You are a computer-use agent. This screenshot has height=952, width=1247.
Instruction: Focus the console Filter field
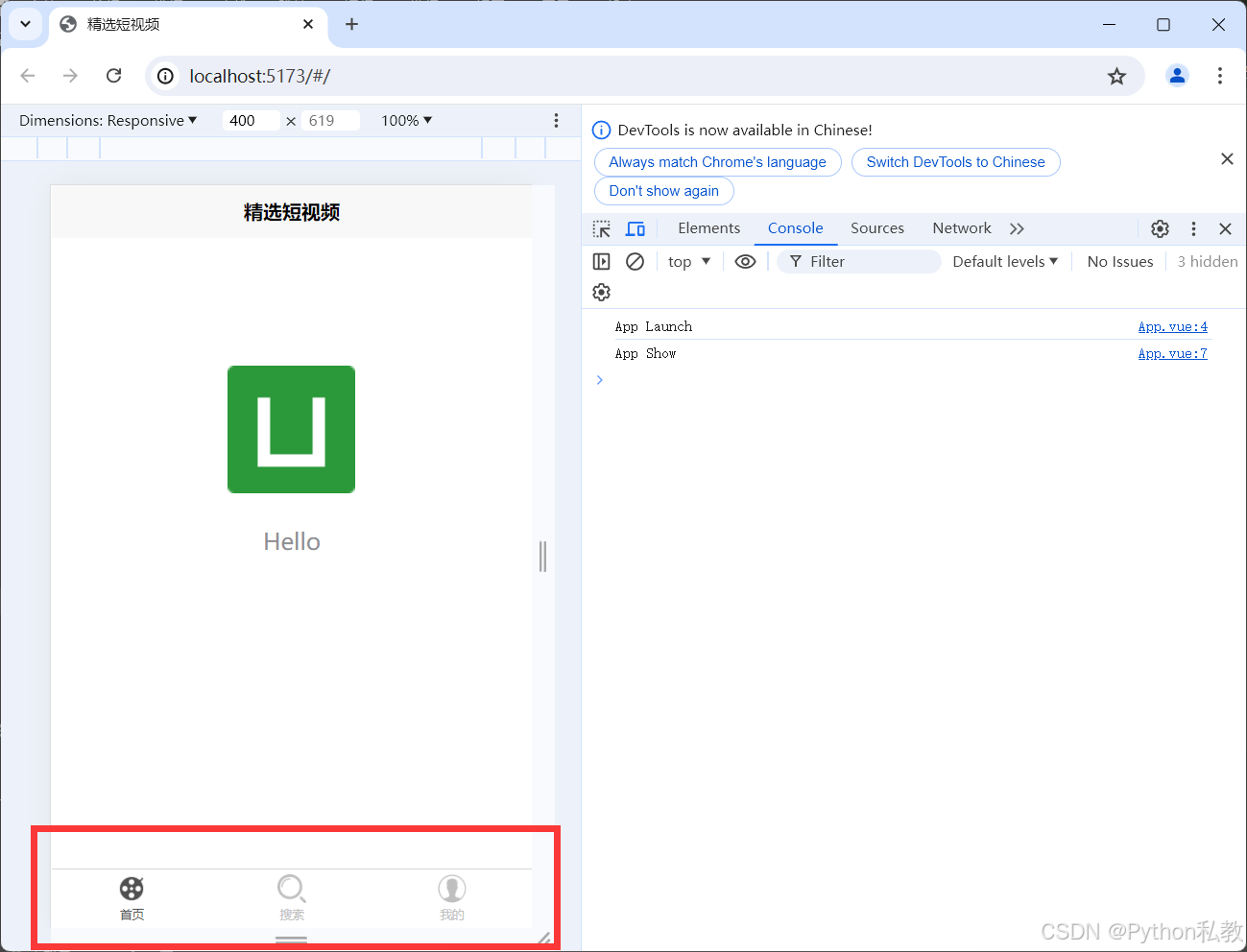point(859,261)
